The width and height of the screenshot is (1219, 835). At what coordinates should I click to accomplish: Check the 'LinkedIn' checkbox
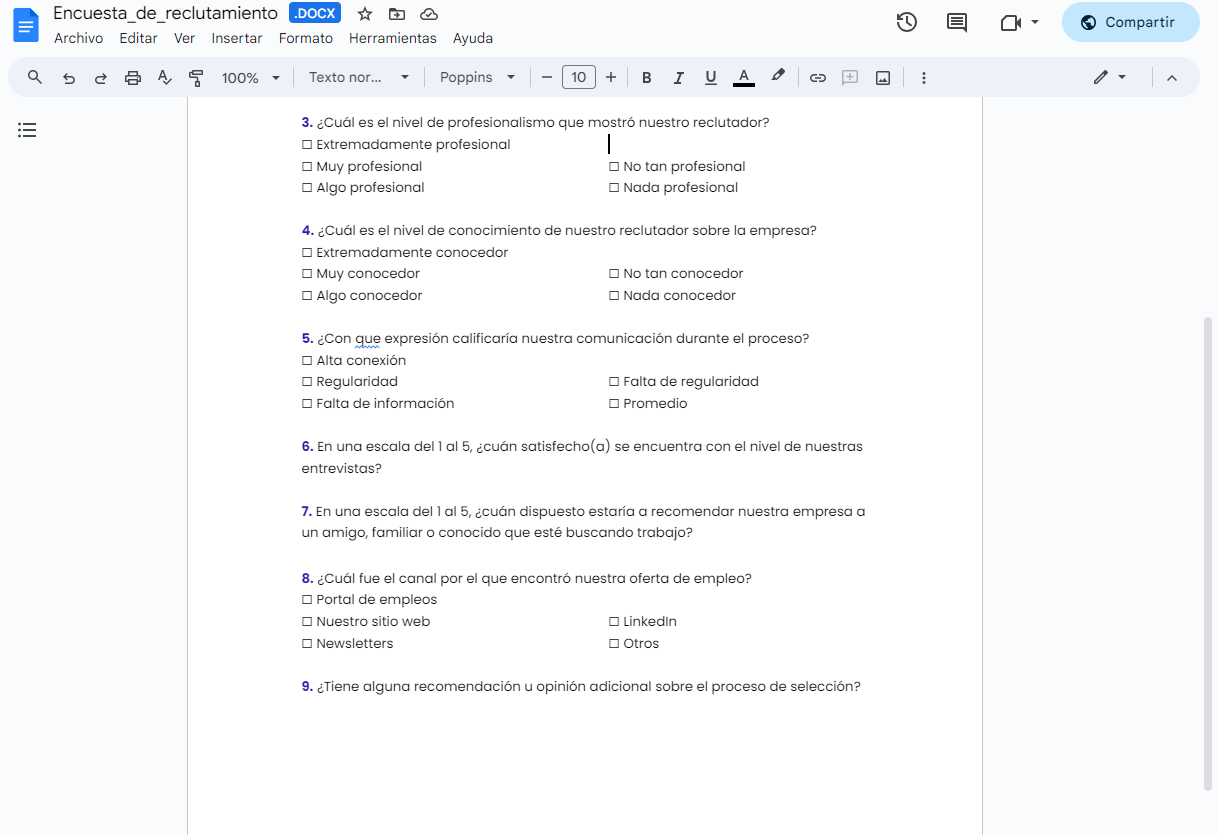[x=614, y=622]
